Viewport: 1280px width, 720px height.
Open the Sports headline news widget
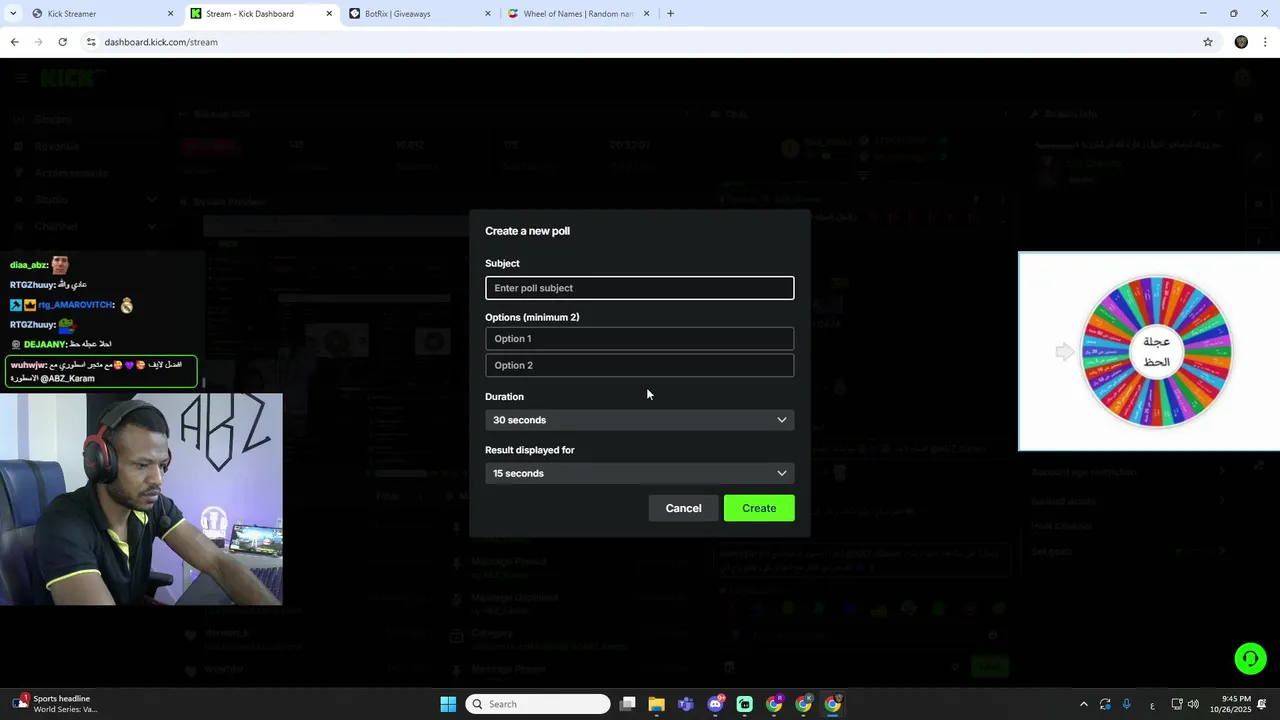tap(55, 704)
